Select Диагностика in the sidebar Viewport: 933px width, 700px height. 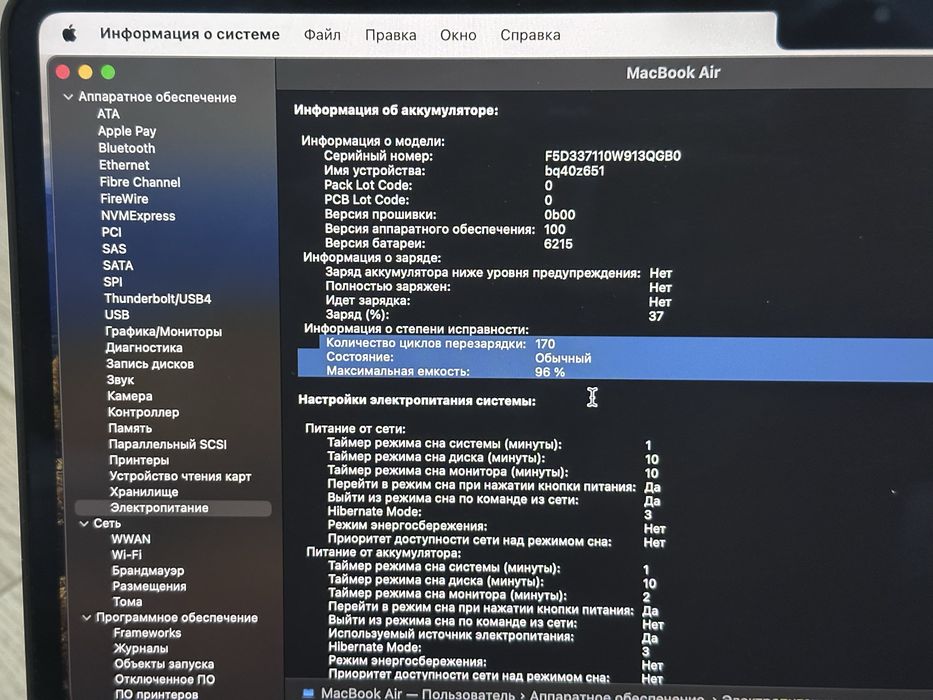coord(144,348)
